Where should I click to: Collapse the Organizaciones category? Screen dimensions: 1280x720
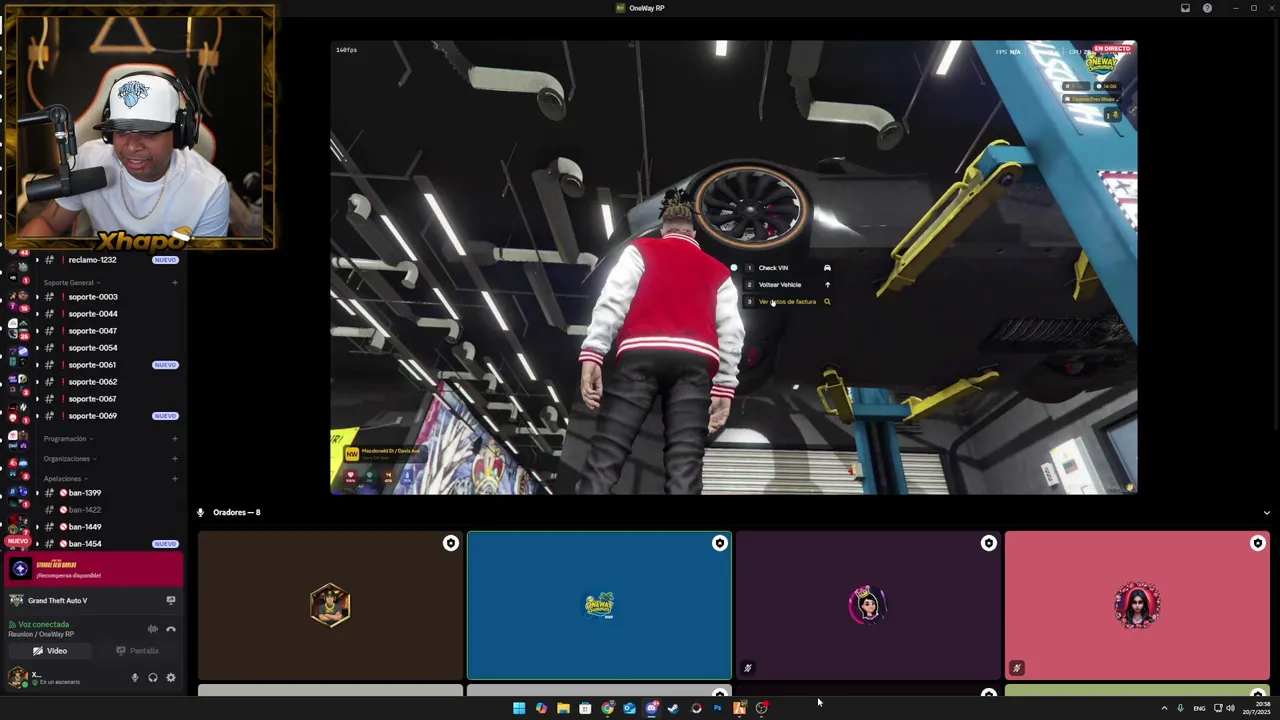click(70, 459)
